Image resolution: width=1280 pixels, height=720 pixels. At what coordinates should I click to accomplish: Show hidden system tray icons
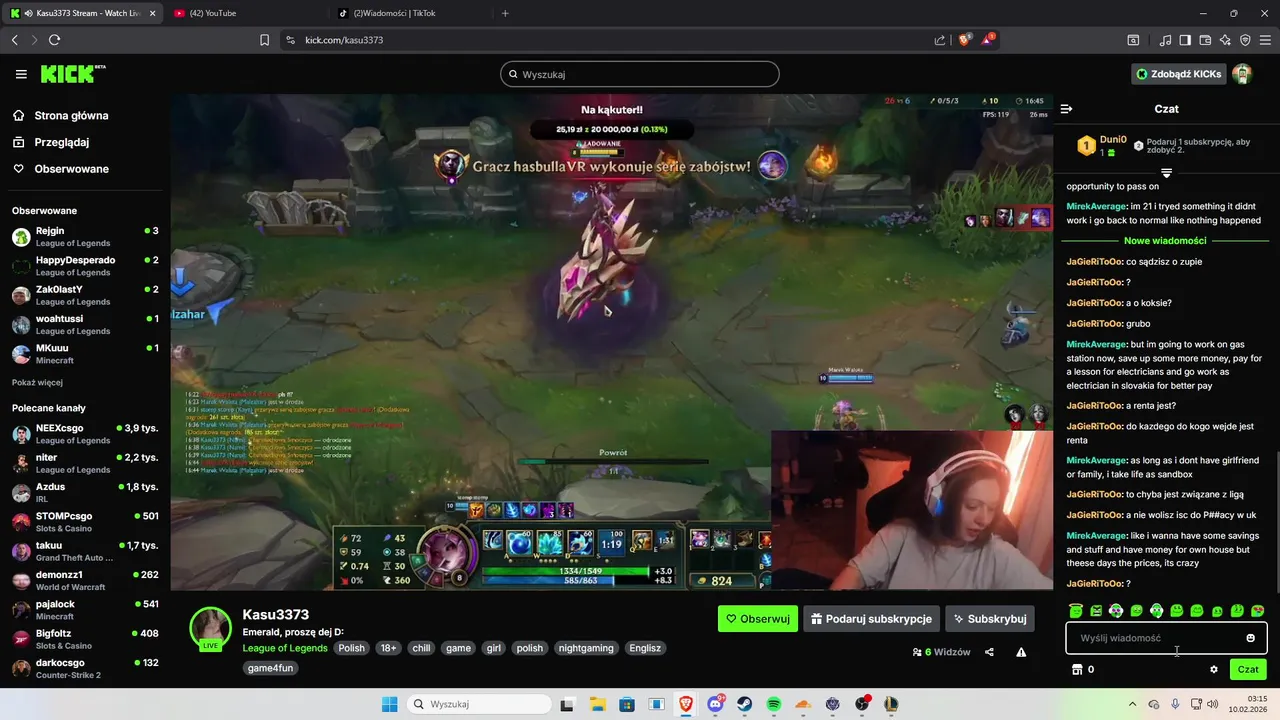1132,704
